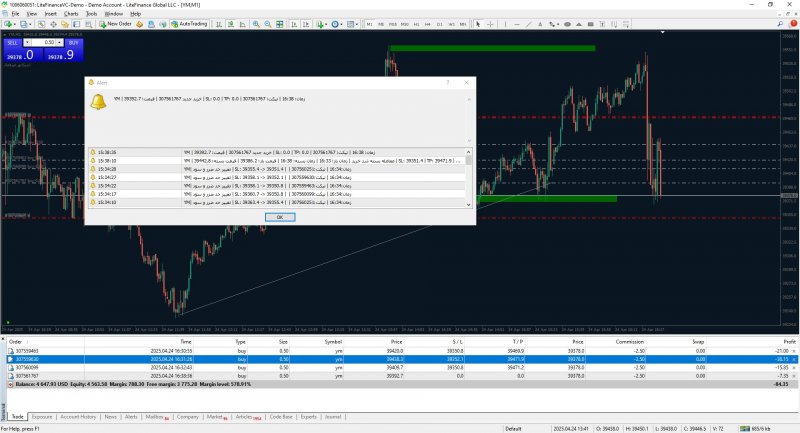Screen dimensions: 800x433
Task: Switch to the Account History tab
Action: [78, 416]
